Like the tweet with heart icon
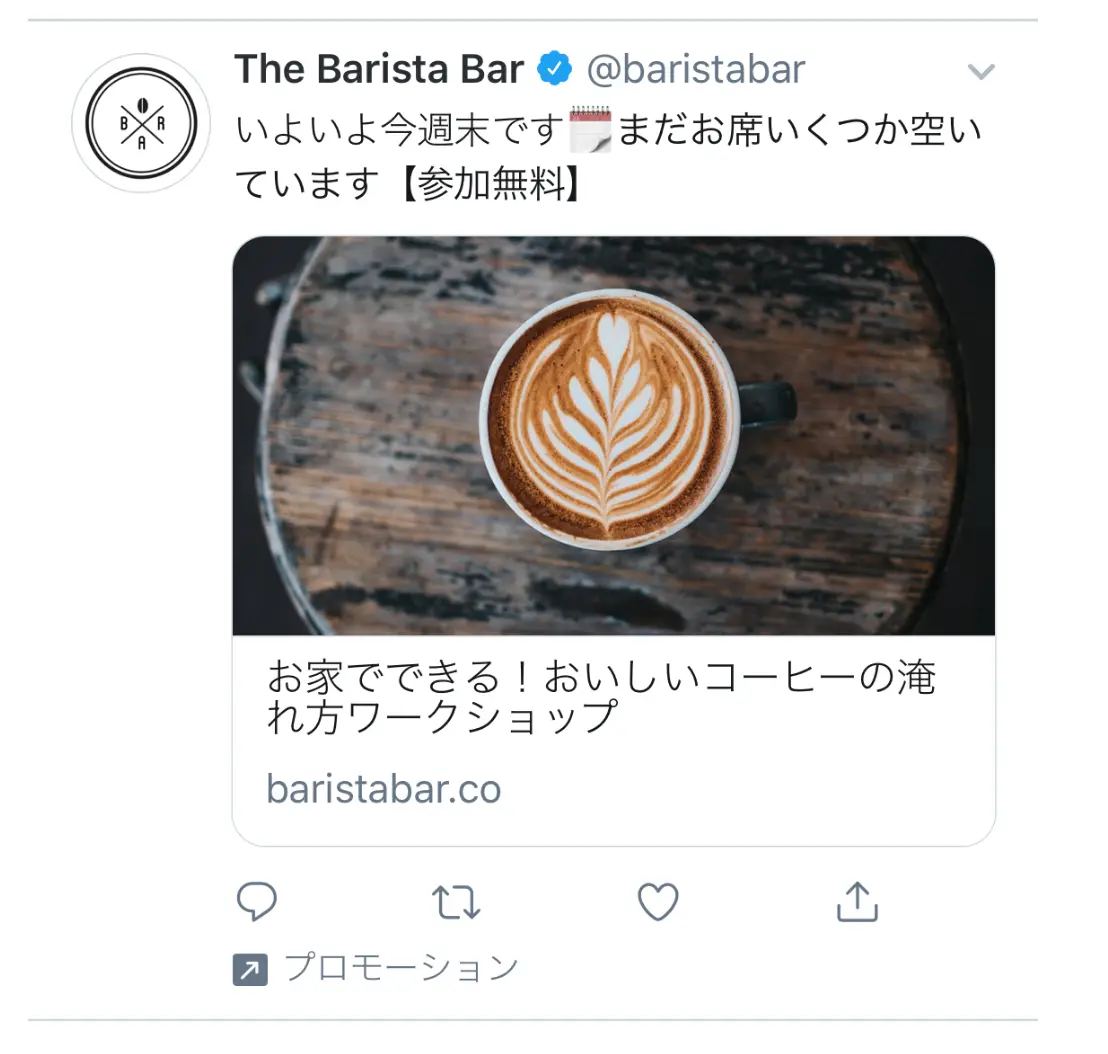The width and height of the screenshot is (1108, 1054). 658,902
